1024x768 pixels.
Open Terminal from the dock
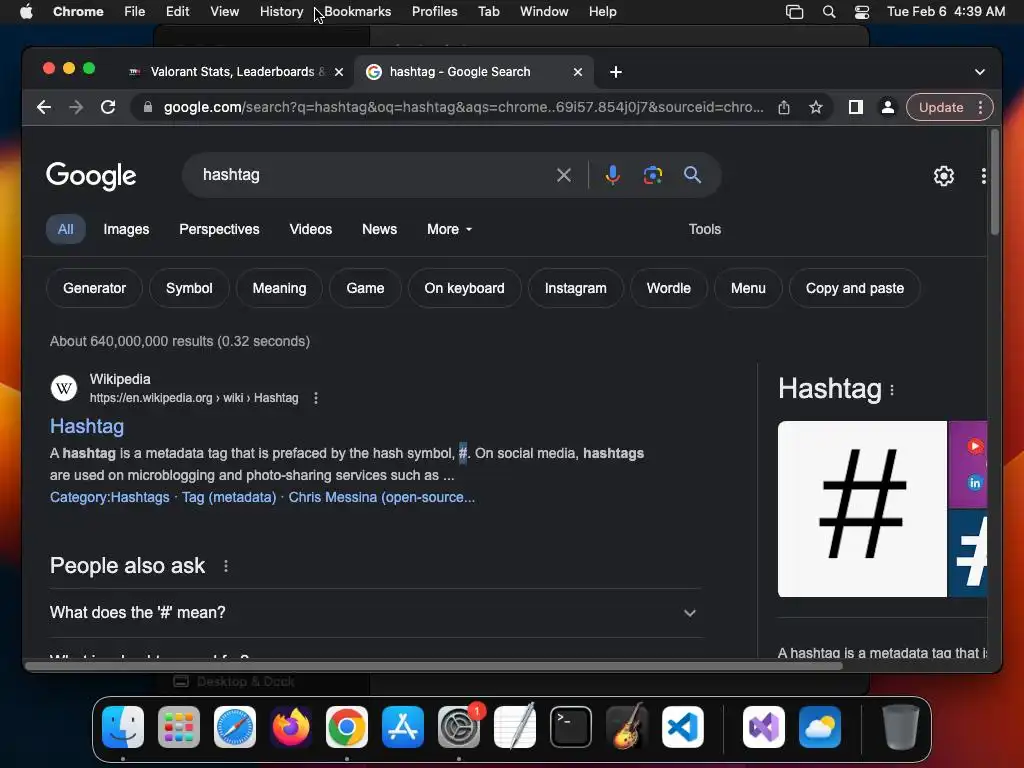pos(571,727)
